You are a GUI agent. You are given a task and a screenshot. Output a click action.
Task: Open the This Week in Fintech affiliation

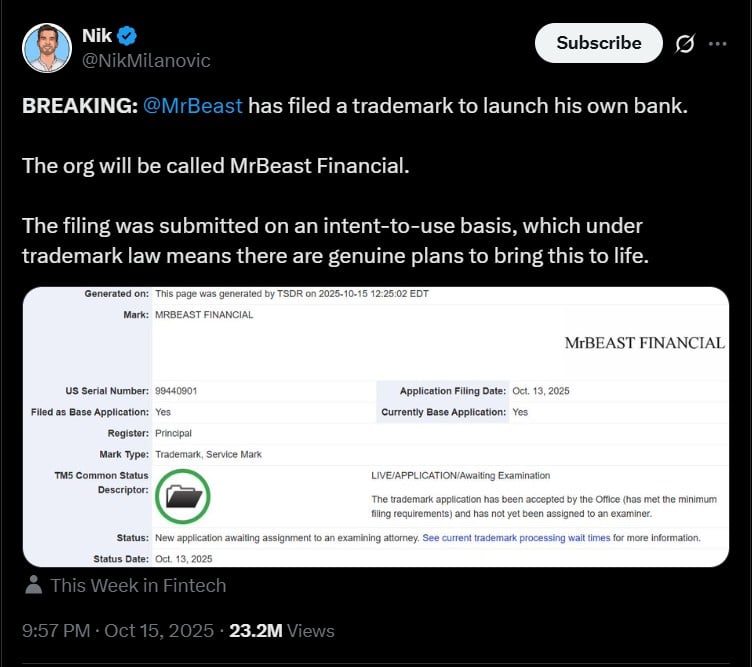point(138,585)
